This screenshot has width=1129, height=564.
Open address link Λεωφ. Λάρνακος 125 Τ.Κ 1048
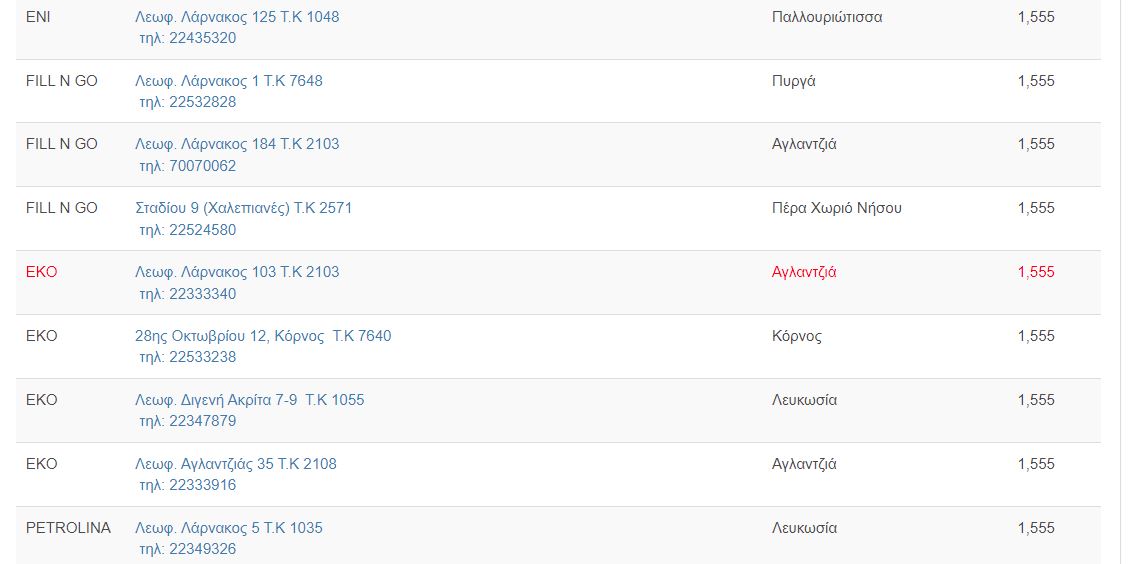(237, 17)
